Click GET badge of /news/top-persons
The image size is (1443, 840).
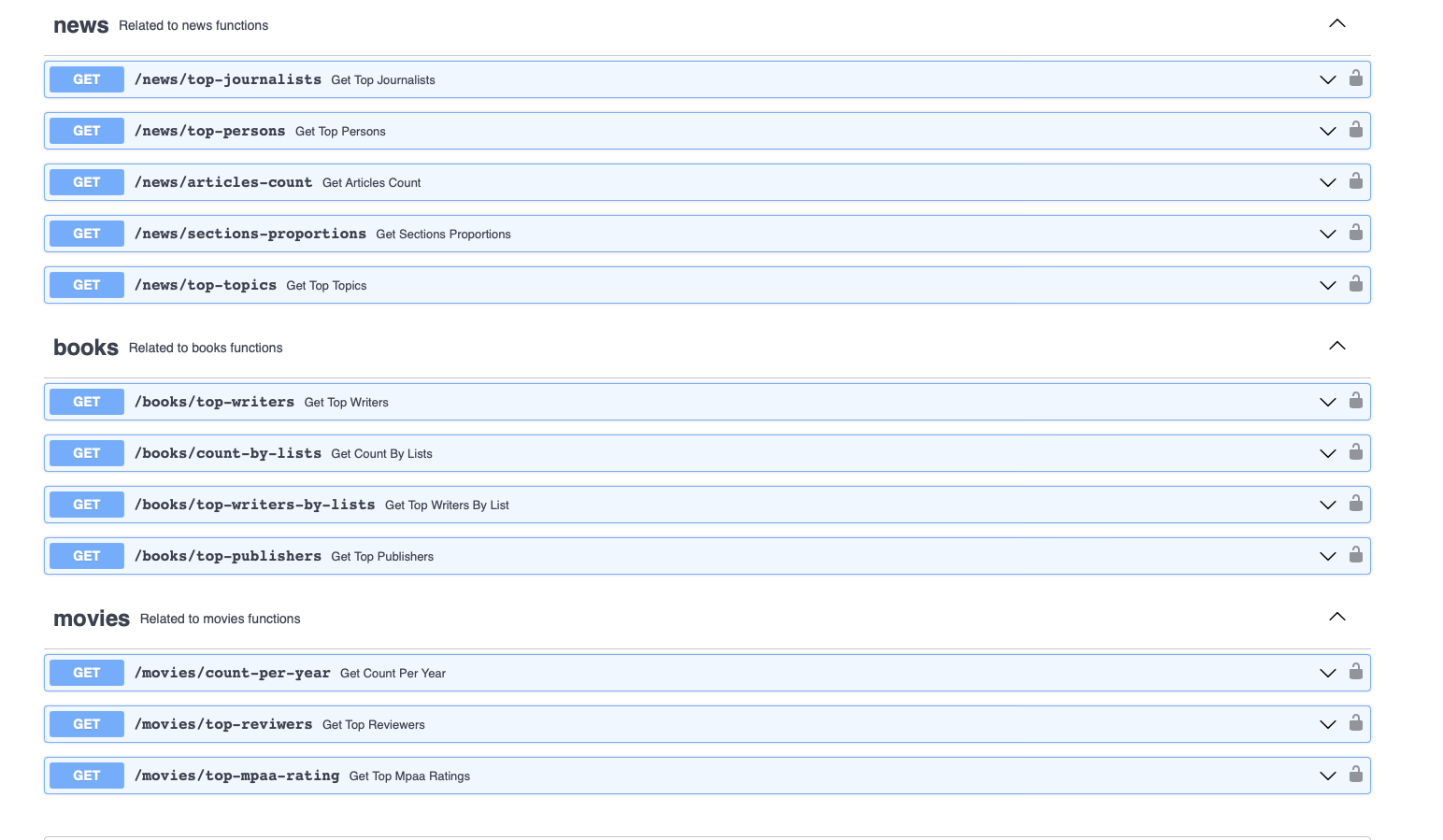tap(87, 131)
